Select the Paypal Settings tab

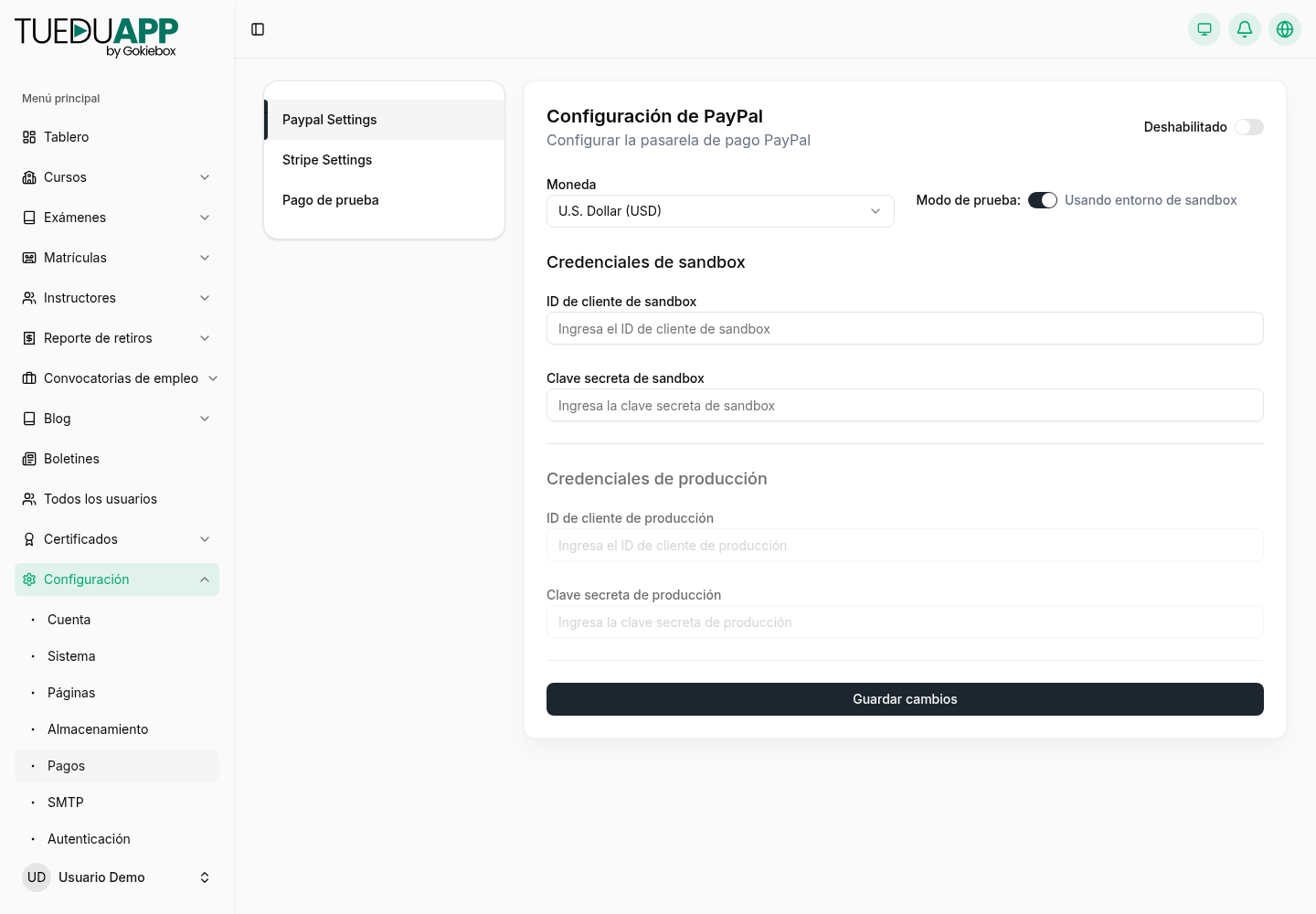[x=385, y=120]
